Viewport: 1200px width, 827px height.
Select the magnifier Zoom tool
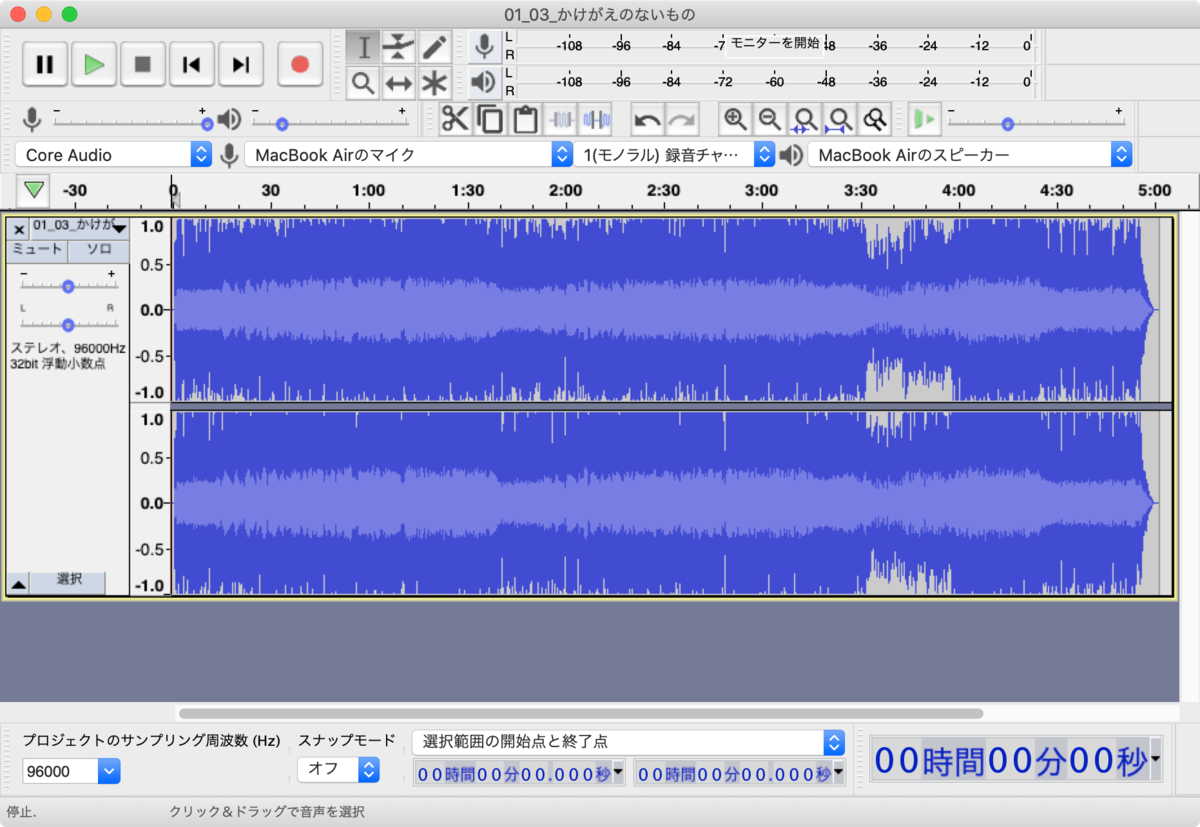pyautogui.click(x=364, y=83)
